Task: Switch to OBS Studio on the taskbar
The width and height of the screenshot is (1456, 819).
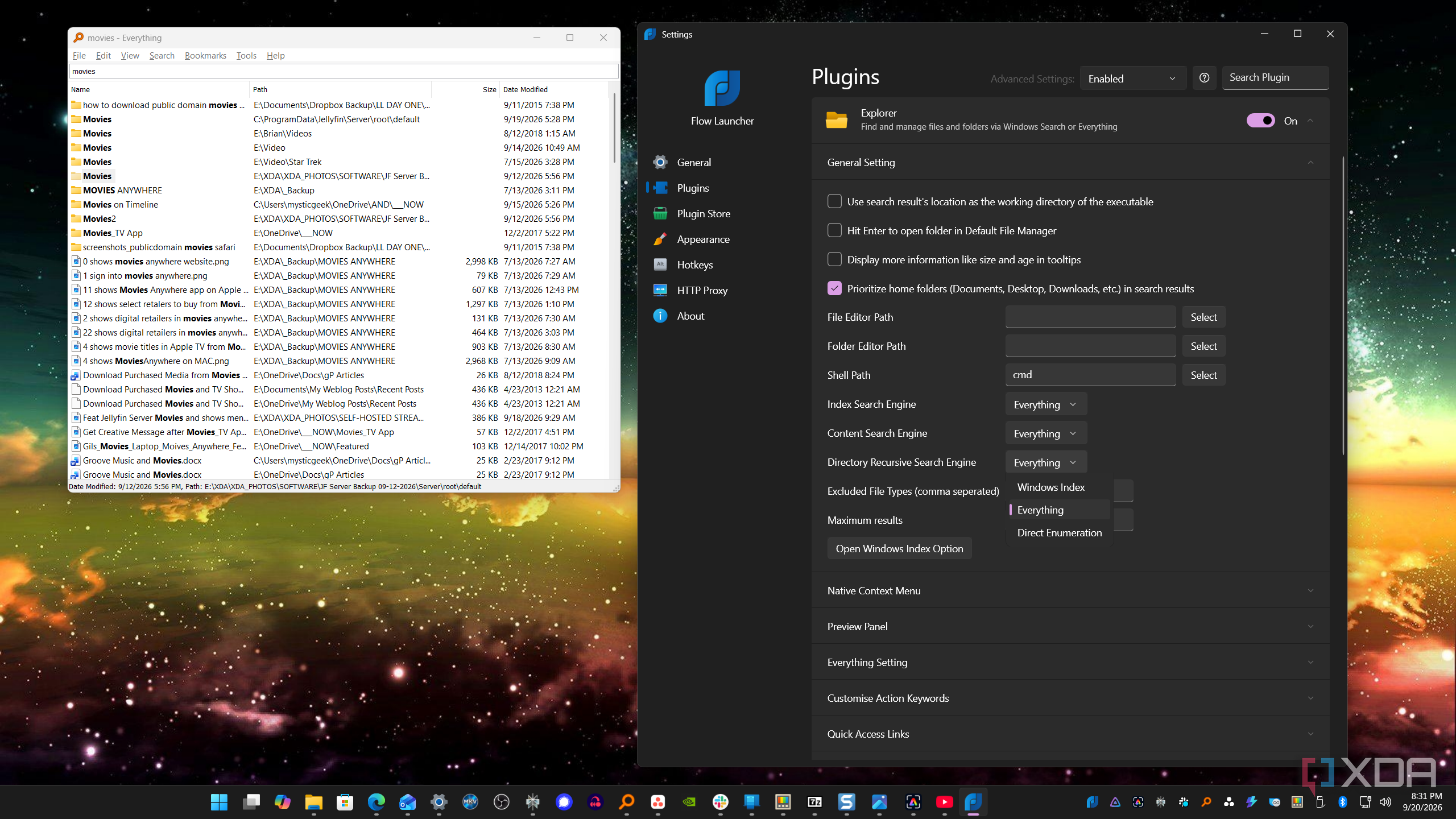Action: click(x=502, y=802)
